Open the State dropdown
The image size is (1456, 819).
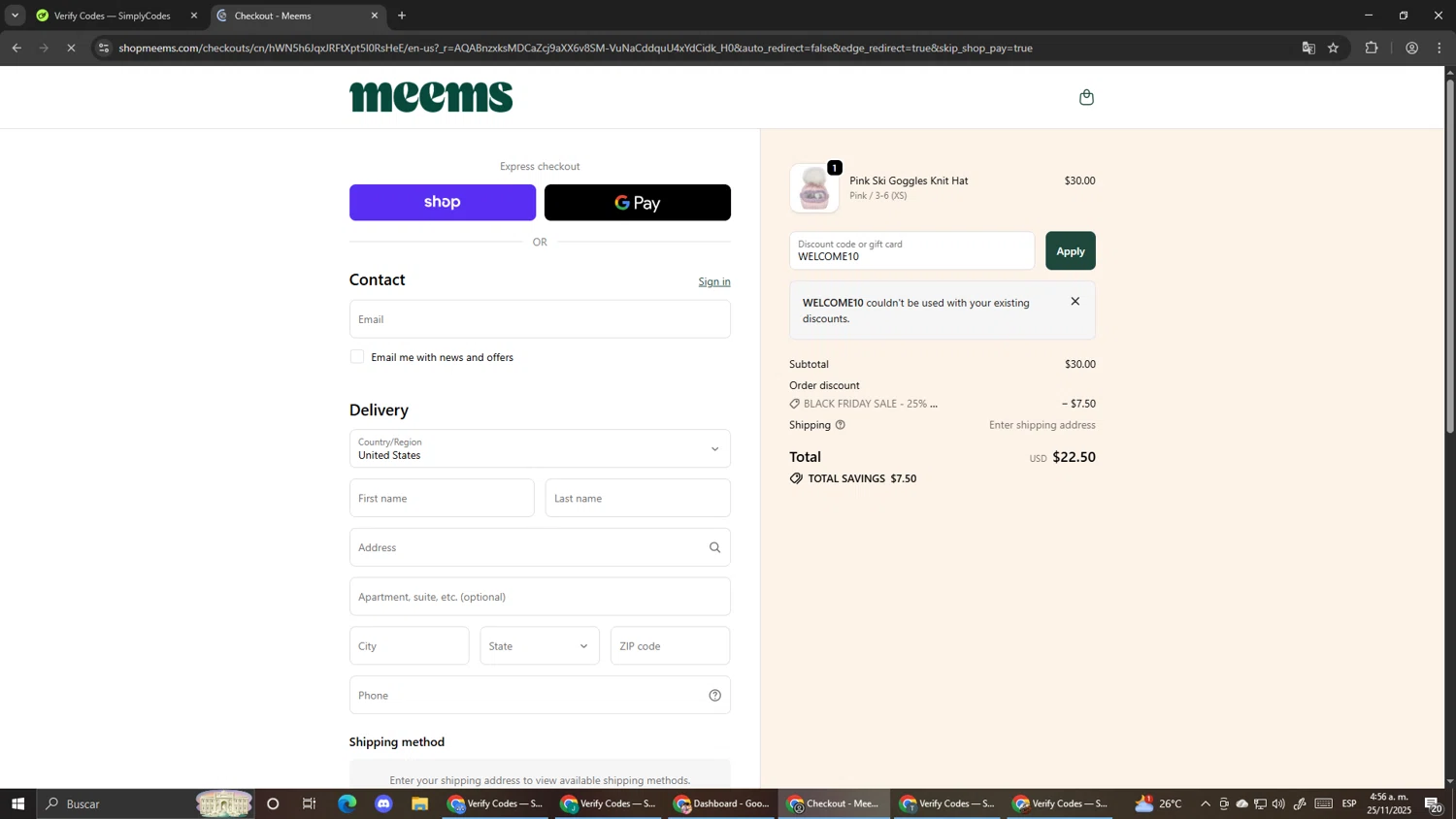(x=540, y=646)
